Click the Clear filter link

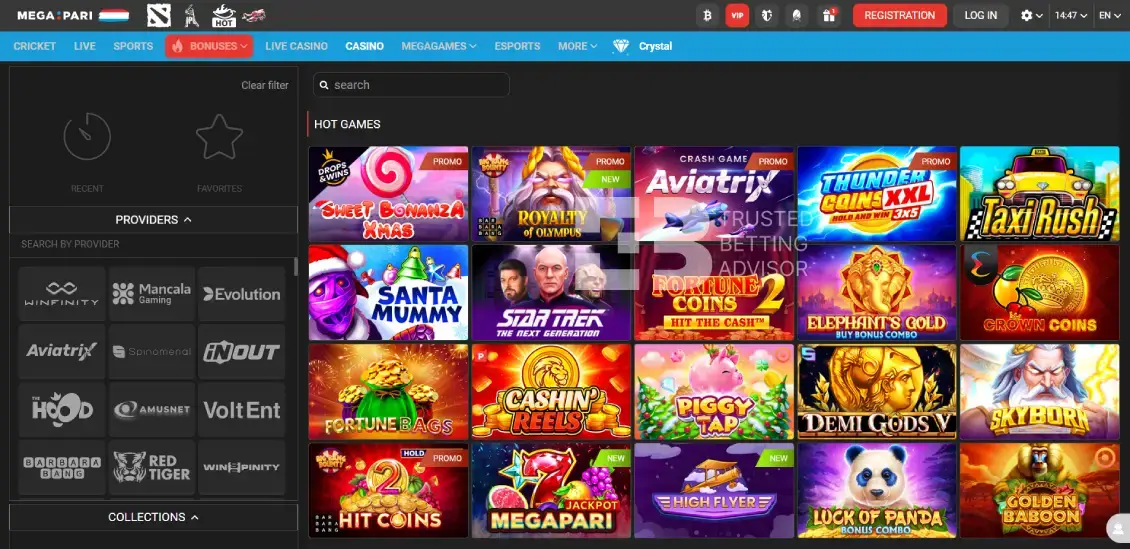pos(264,85)
